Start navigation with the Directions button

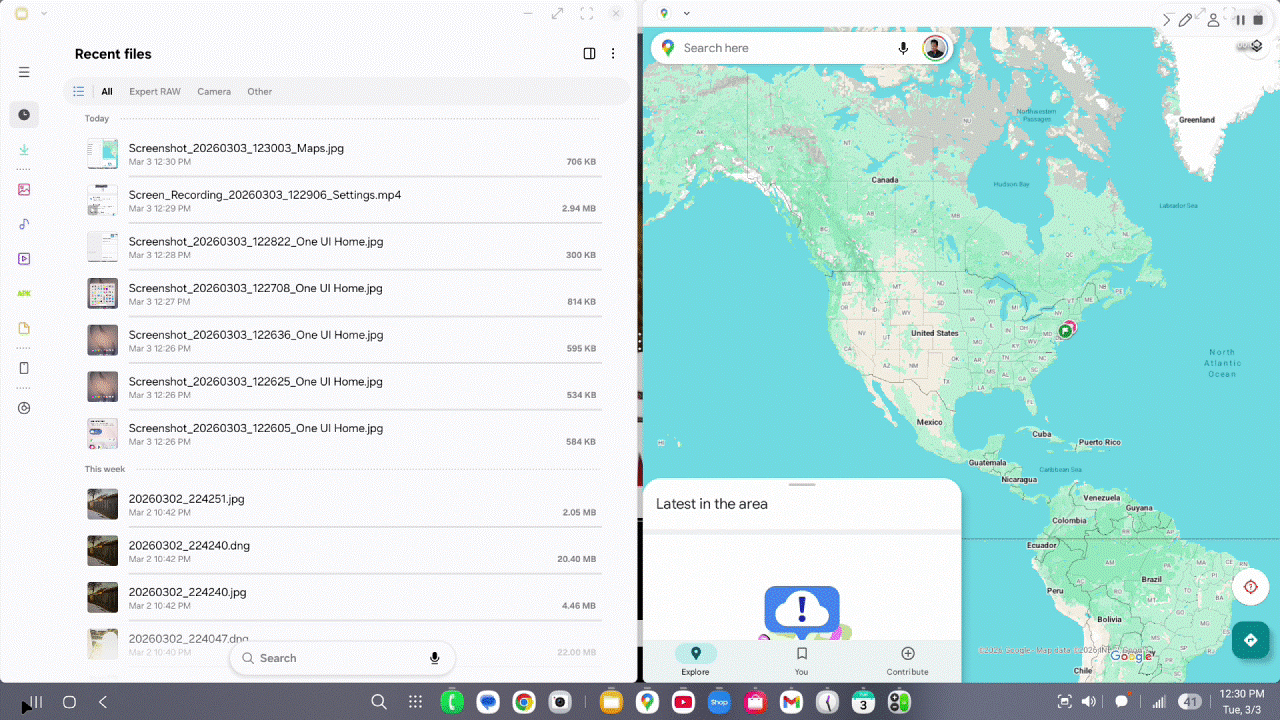[x=1250, y=639]
